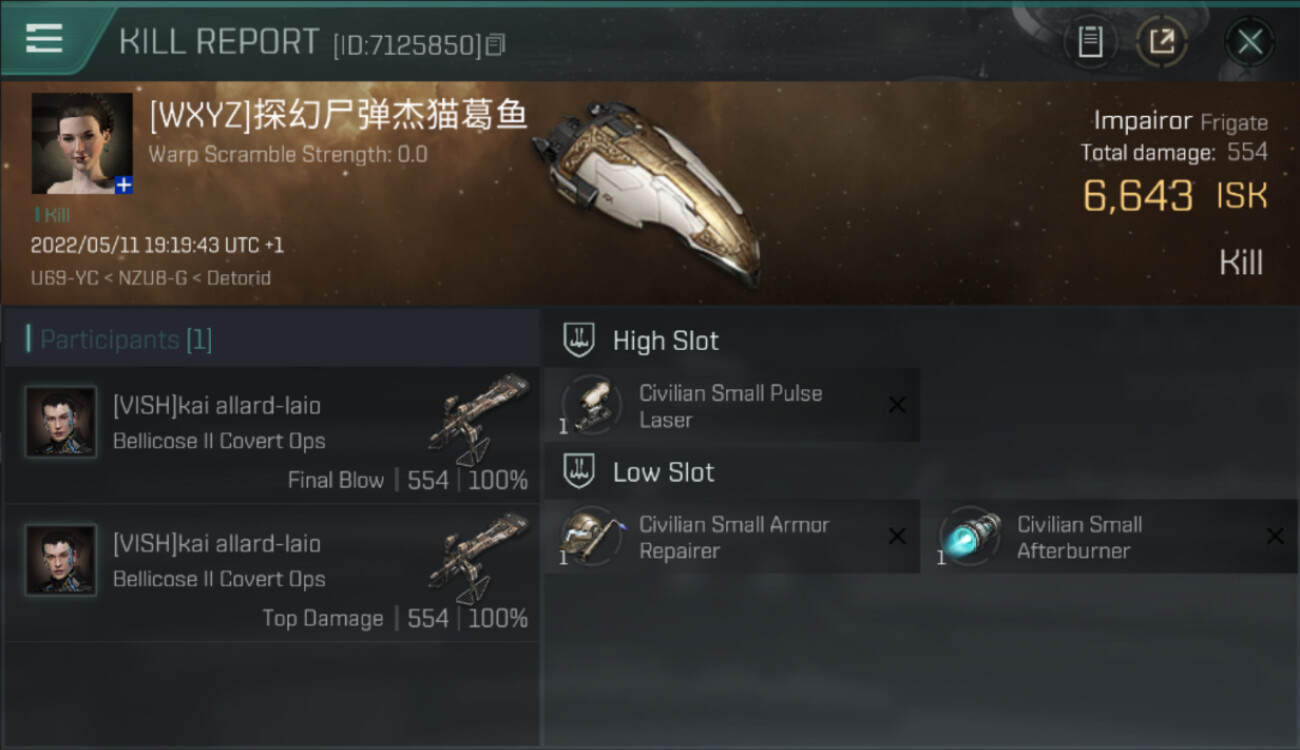Copy the kill report ID

[497, 44]
